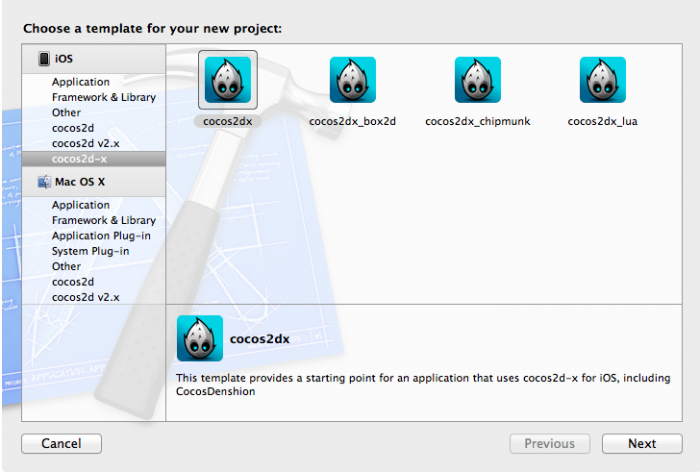Select the highlighted cocos2d-x category
700x472 pixels.
94,159
